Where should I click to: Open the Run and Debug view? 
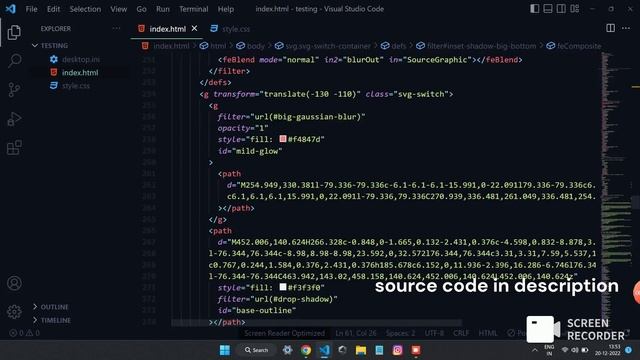pyautogui.click(x=14, y=119)
